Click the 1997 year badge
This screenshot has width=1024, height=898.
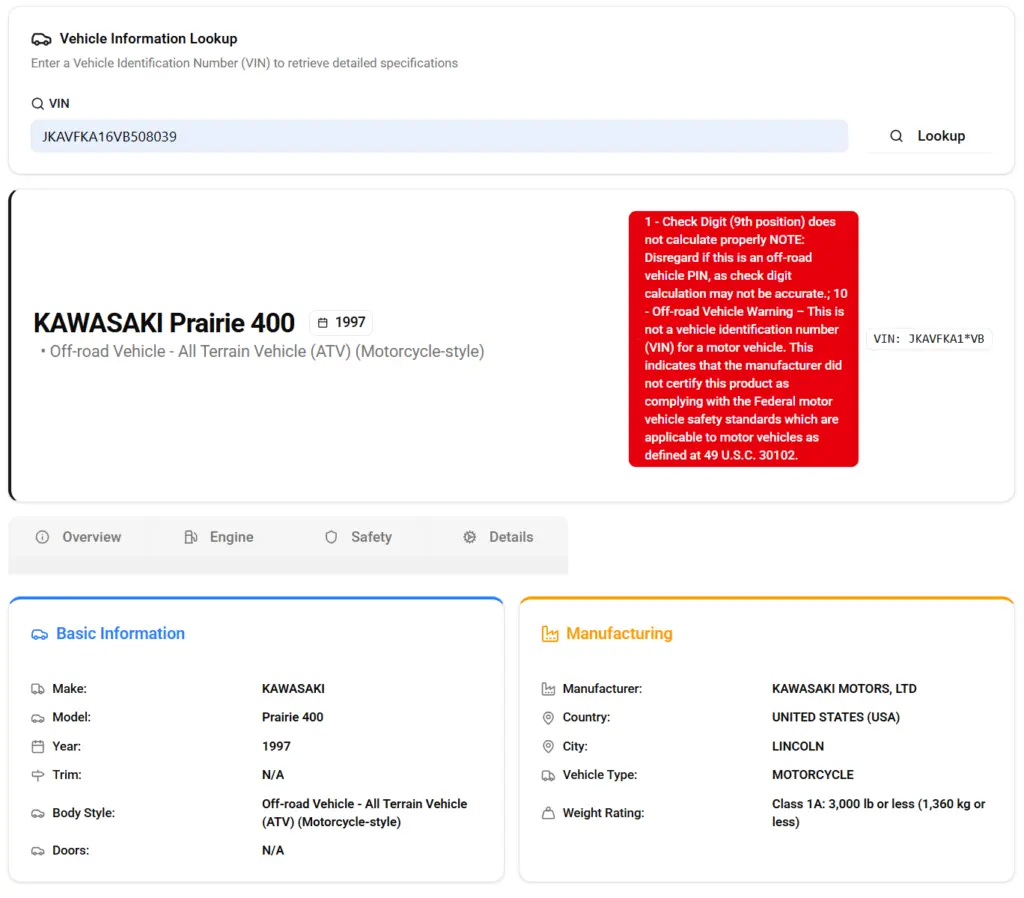(341, 323)
